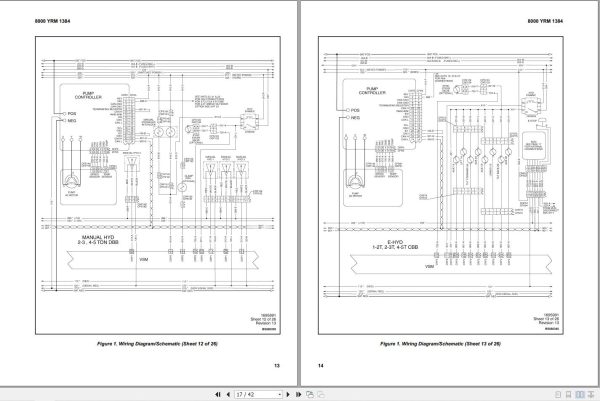The height and width of the screenshot is (401, 600).
Task: Jump to the last page
Action: click(299, 394)
